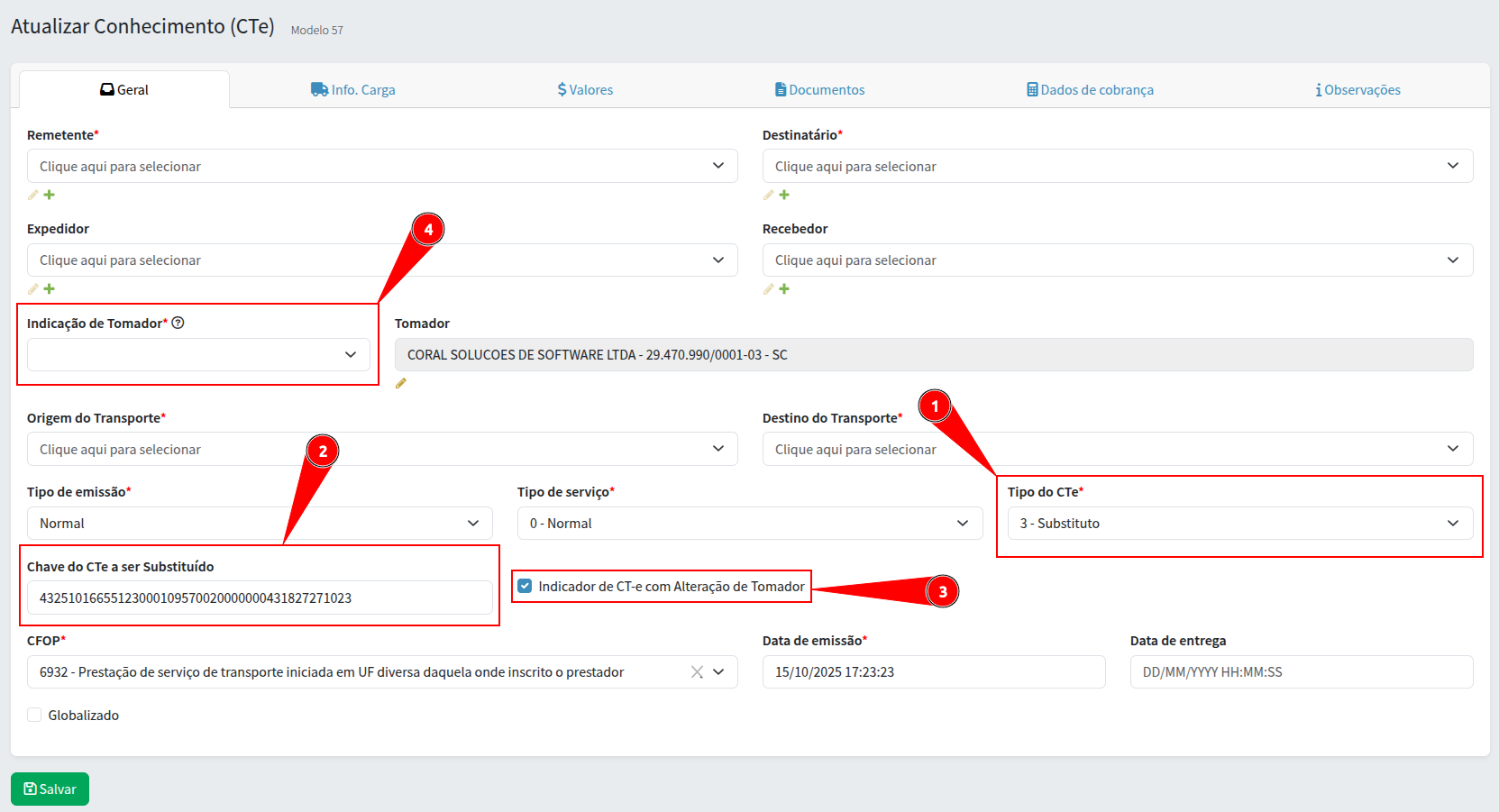Open the Tipo de emissão dropdown

260,524
